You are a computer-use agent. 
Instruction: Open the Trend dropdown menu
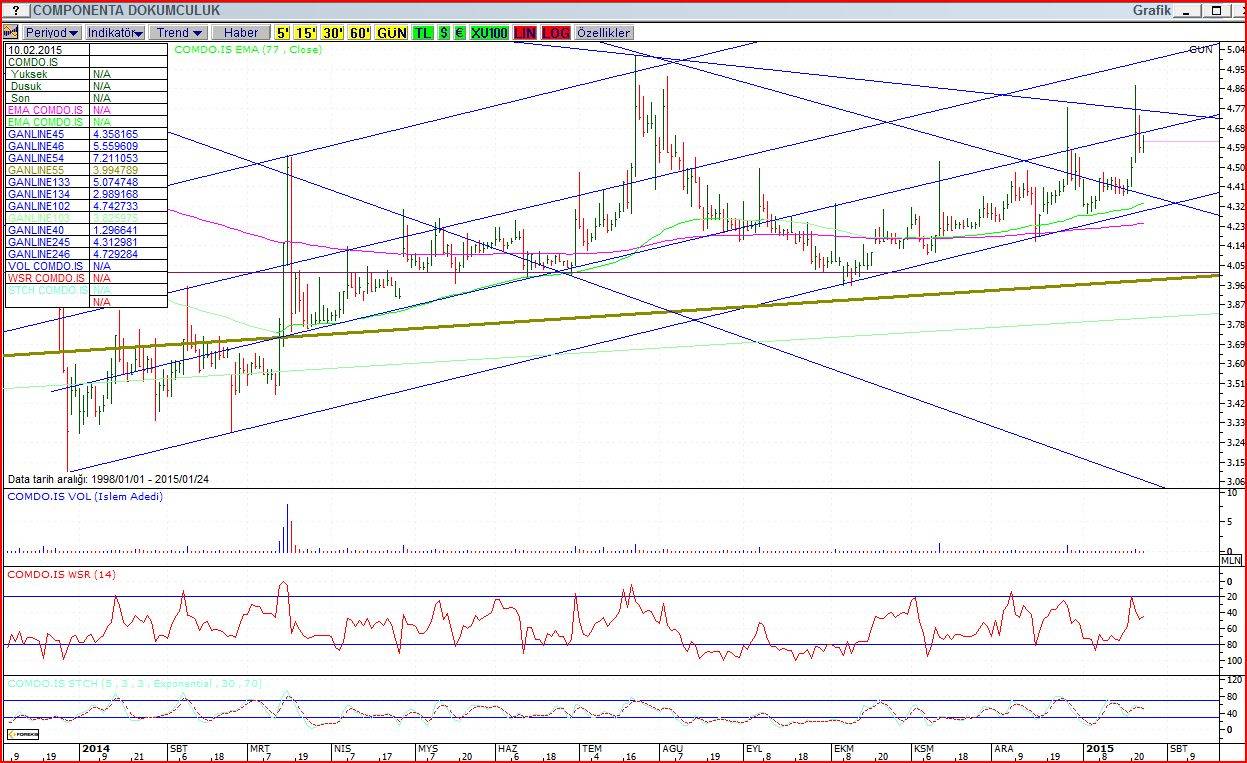pyautogui.click(x=179, y=33)
